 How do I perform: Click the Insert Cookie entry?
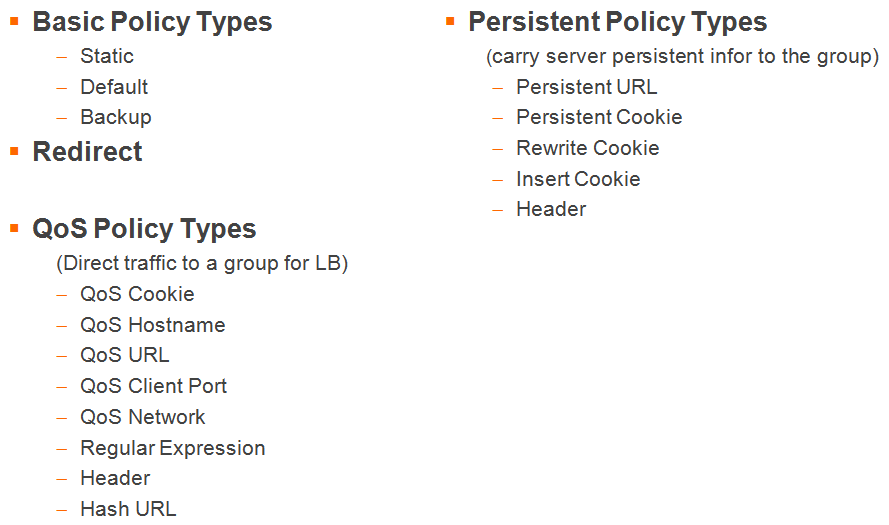578,179
